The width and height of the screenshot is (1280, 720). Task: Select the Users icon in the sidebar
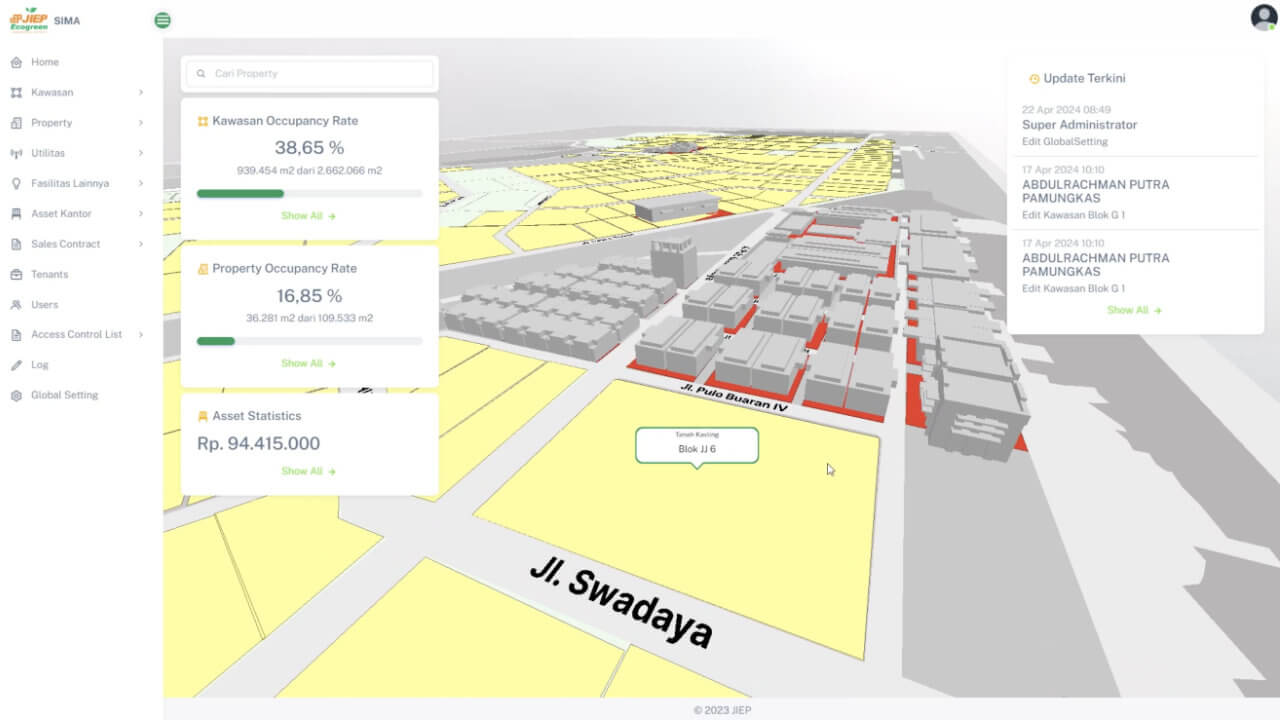click(18, 304)
